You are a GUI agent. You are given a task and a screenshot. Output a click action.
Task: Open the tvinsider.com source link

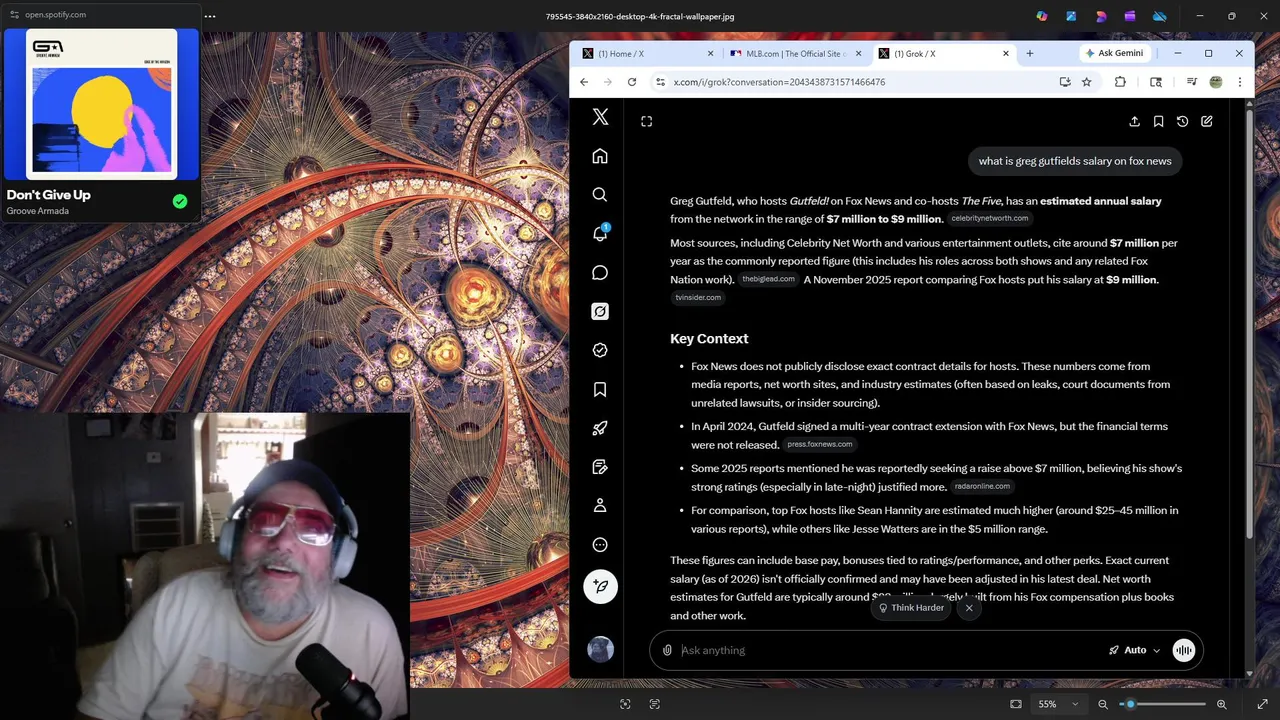698,297
